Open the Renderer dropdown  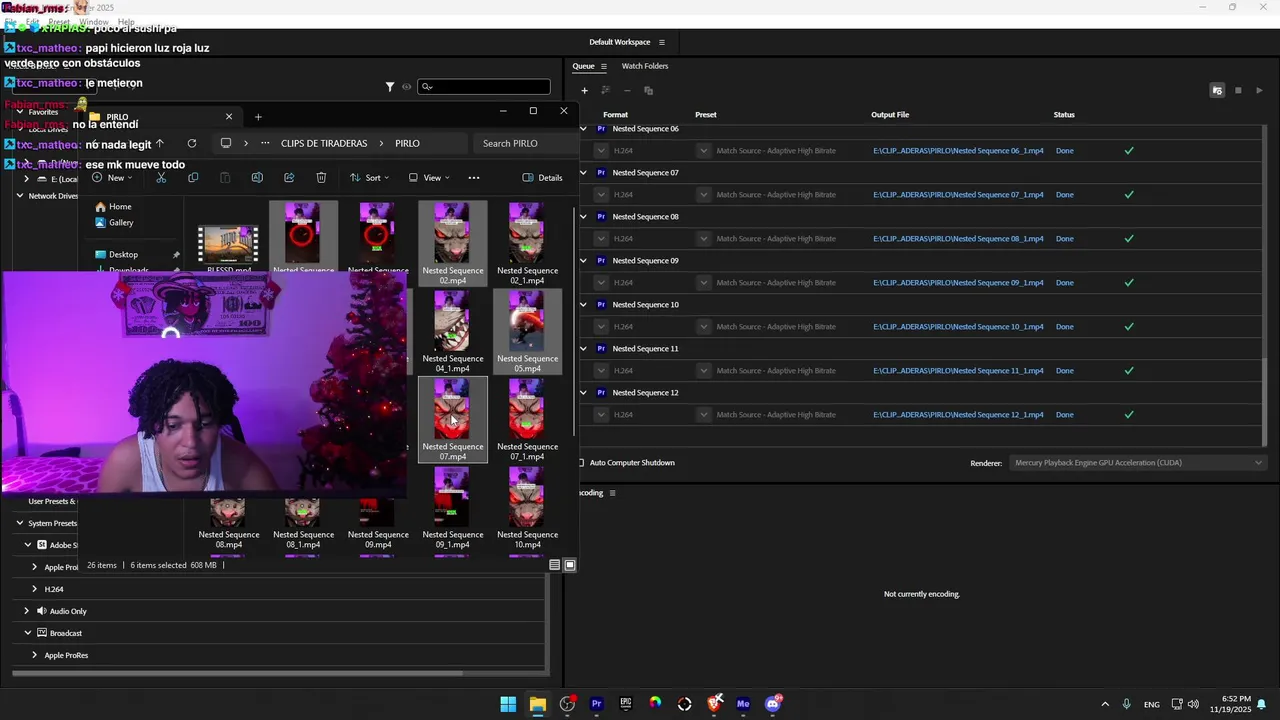pos(1139,463)
